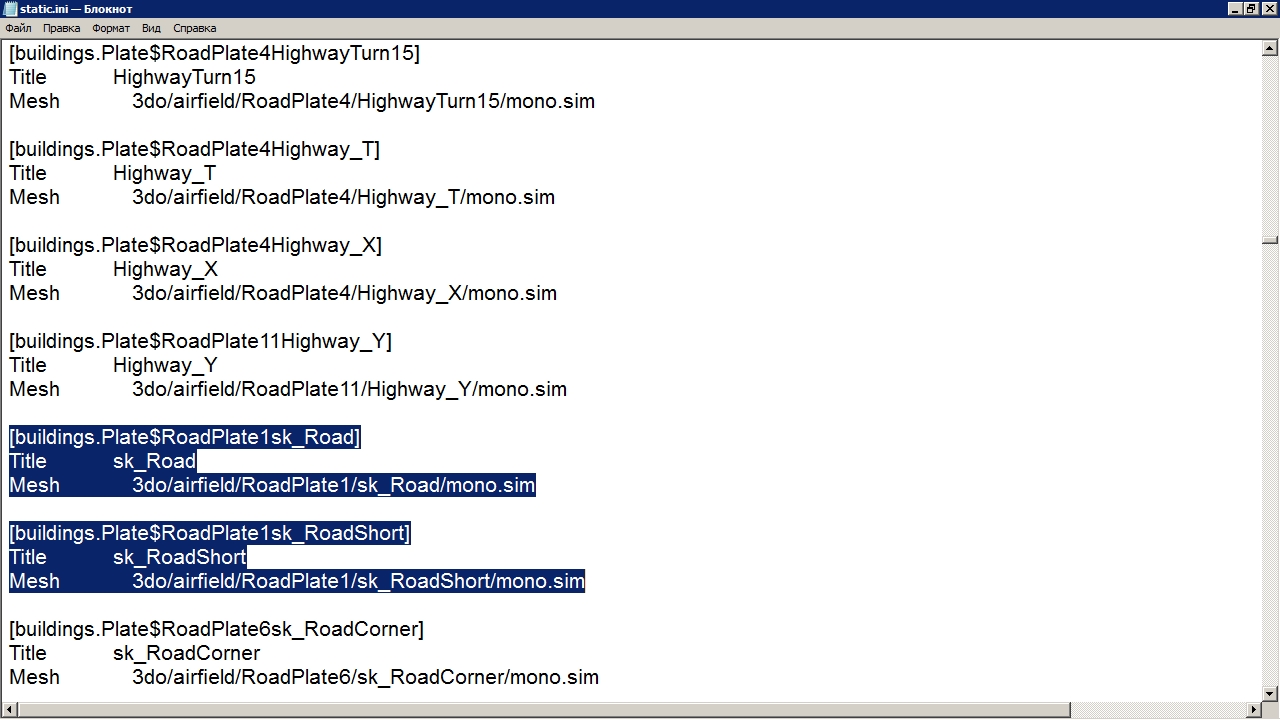Click the line 'Title sk_RoadCorner'
The height and width of the screenshot is (720, 1280).
(134, 653)
